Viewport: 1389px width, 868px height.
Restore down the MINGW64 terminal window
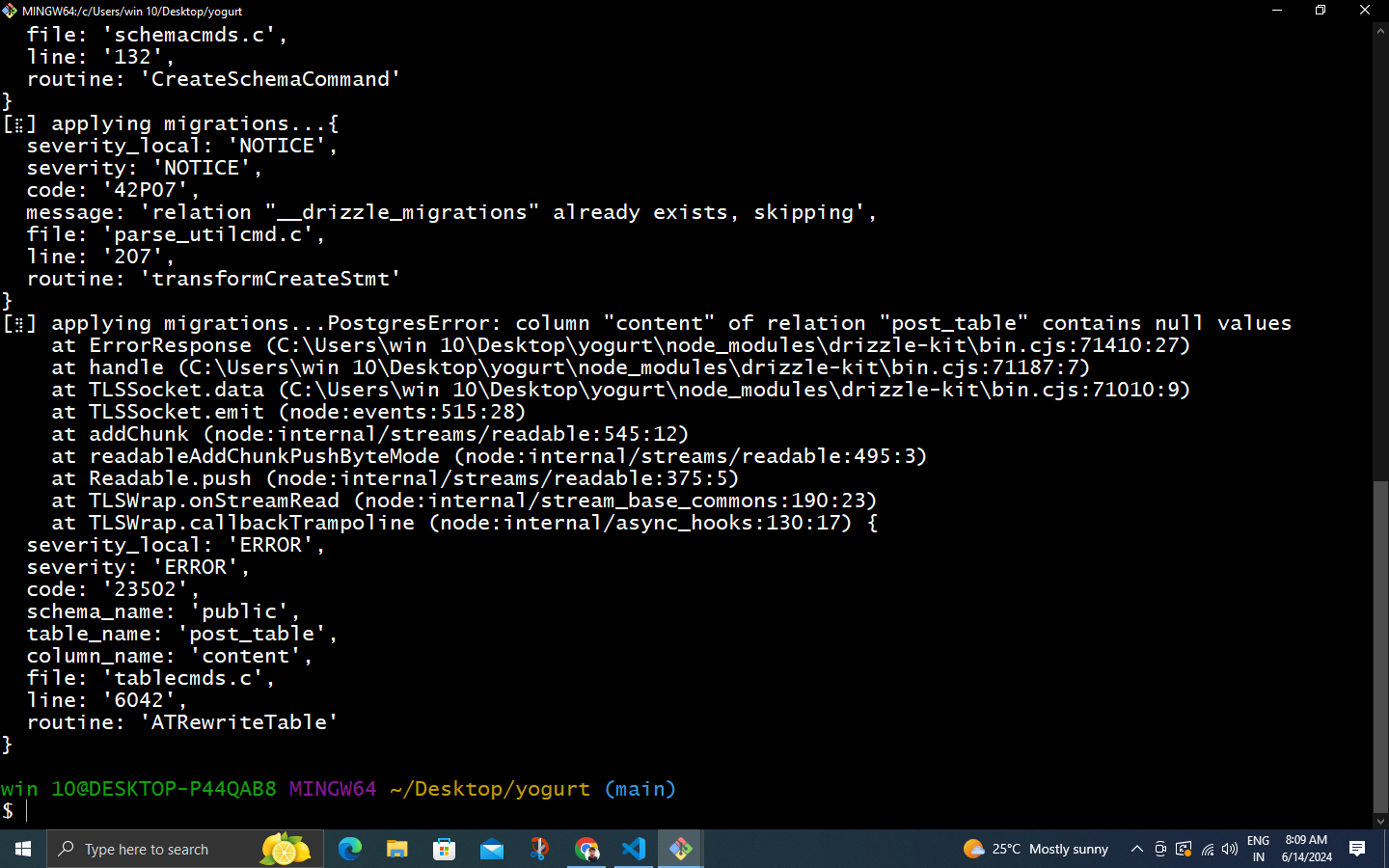coord(1321,11)
